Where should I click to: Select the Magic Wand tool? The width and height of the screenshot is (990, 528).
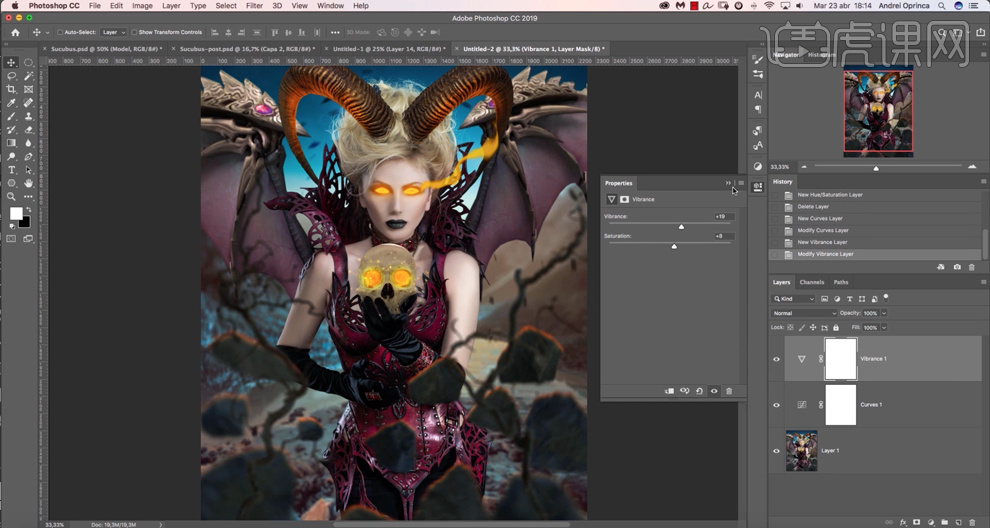pyautogui.click(x=28, y=76)
